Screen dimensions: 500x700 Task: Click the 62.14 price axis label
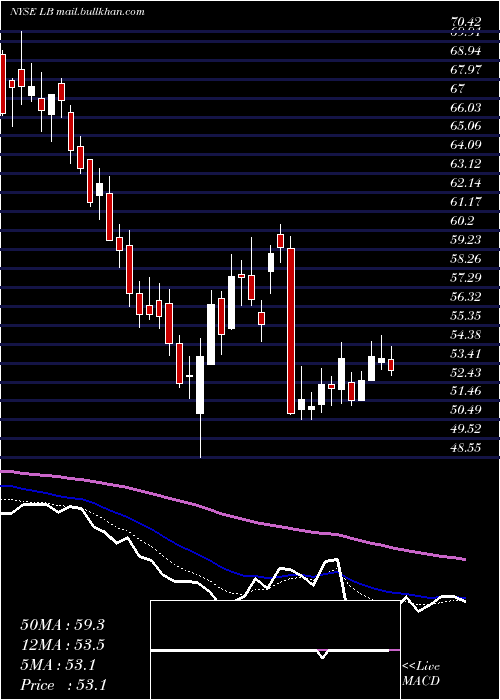tap(466, 183)
